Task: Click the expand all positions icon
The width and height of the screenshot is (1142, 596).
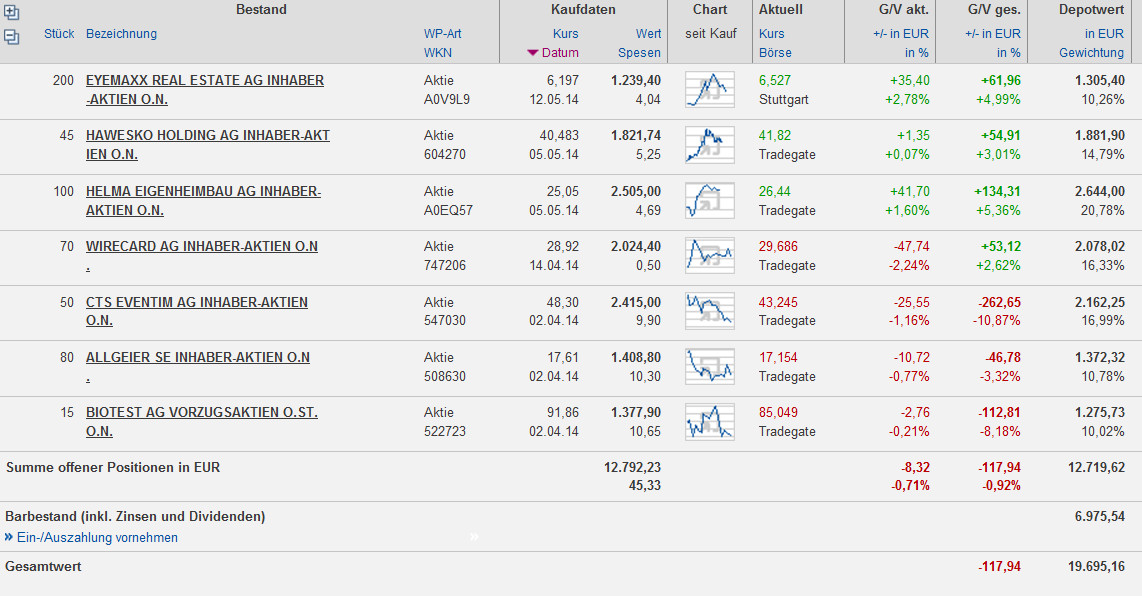Action: point(11,14)
